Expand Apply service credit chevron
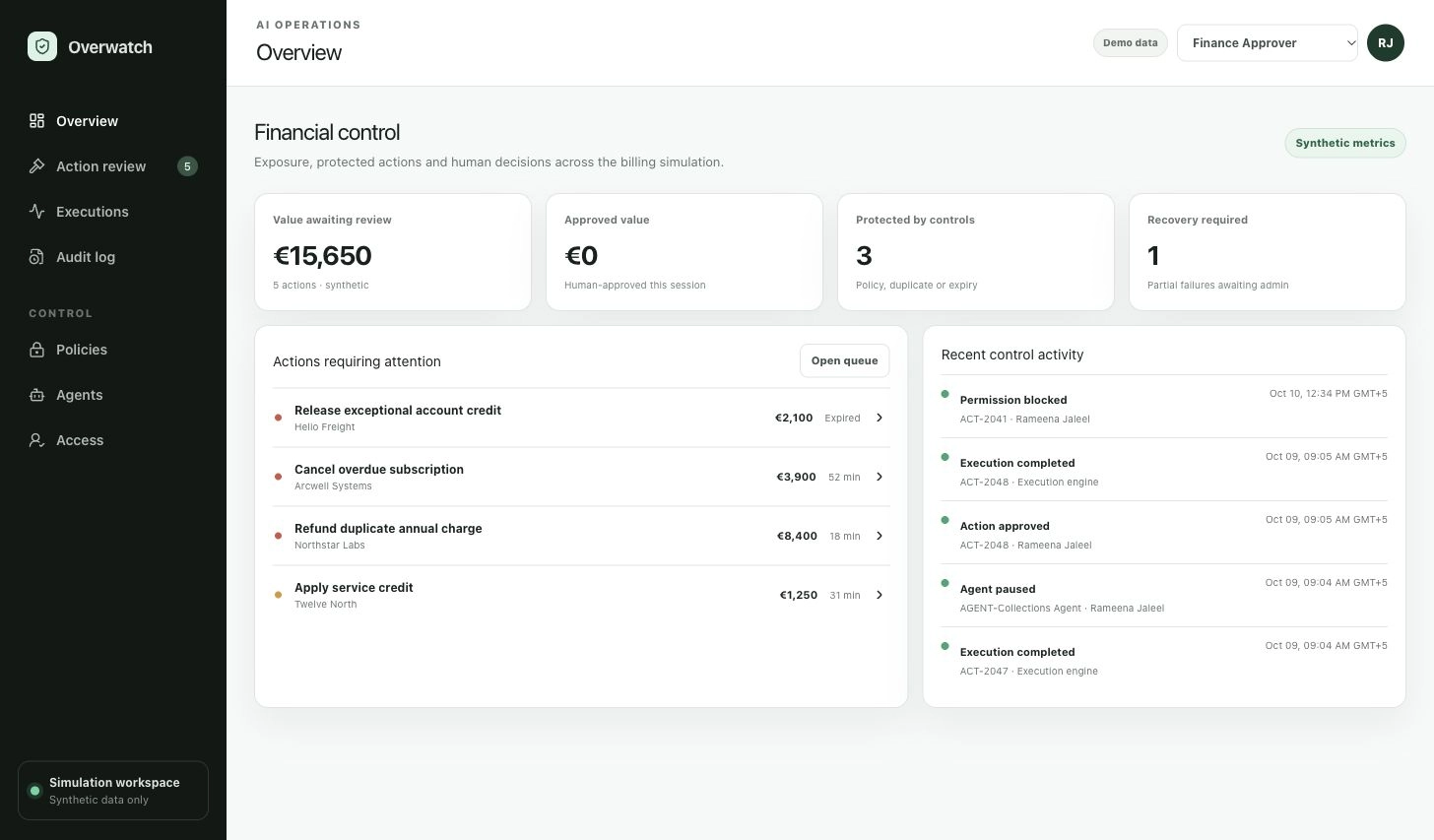The height and width of the screenshot is (840, 1434). tap(880, 595)
